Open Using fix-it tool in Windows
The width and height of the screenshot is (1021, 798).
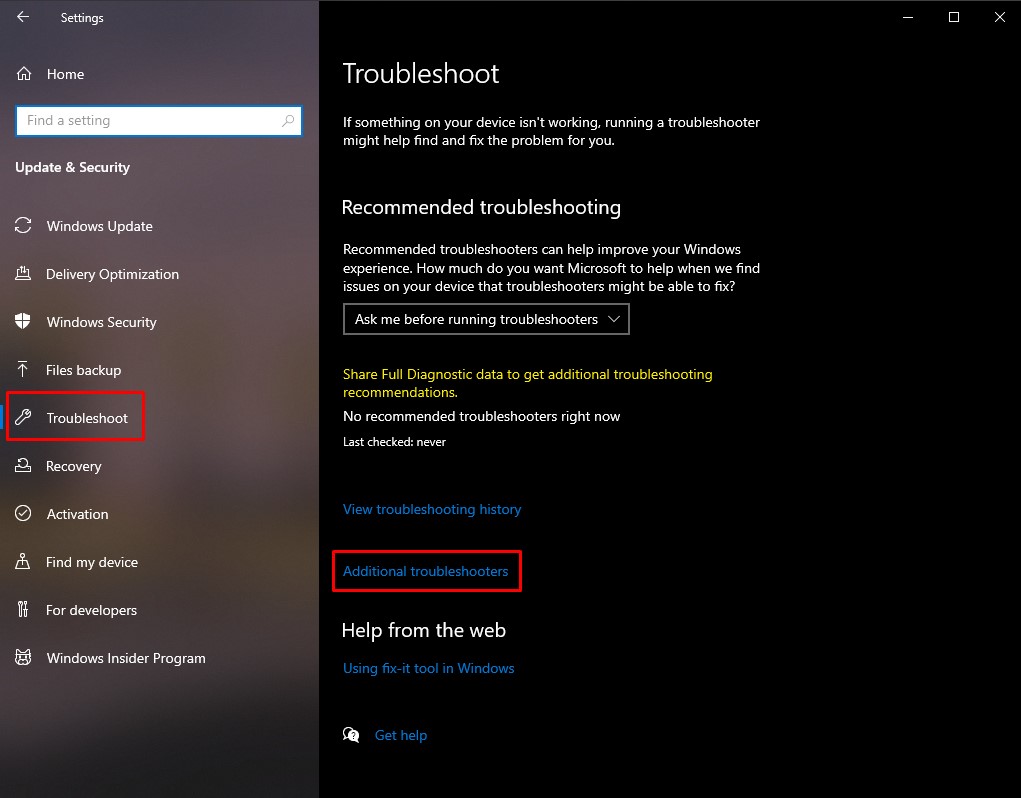(x=428, y=668)
